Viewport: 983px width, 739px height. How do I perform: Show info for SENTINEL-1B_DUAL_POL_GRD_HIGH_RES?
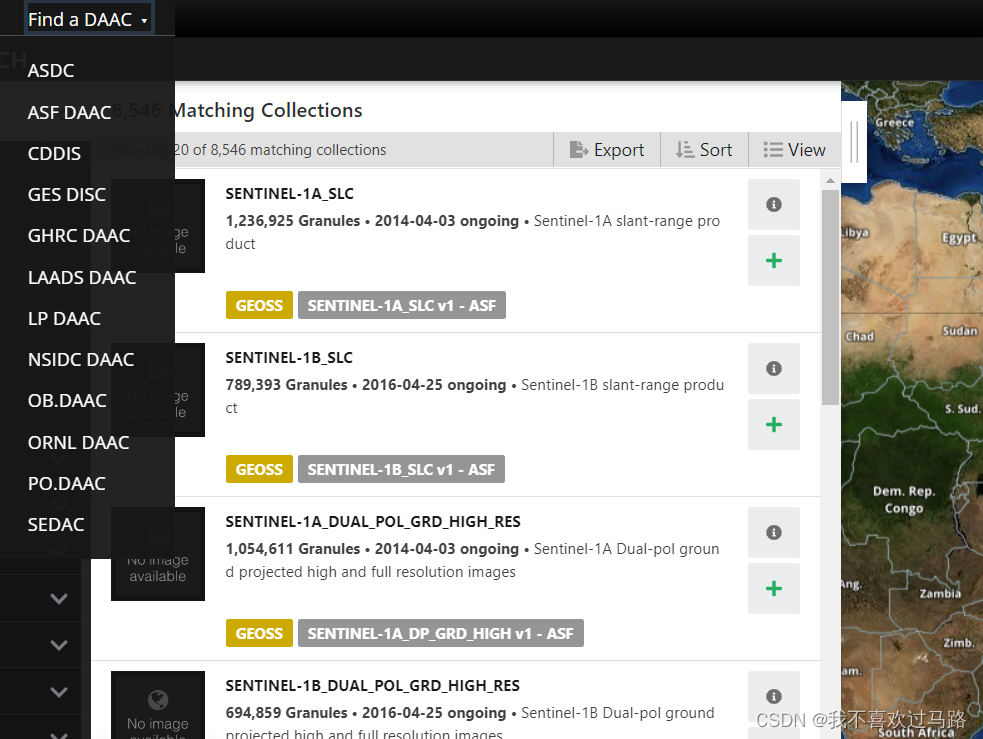coord(774,696)
